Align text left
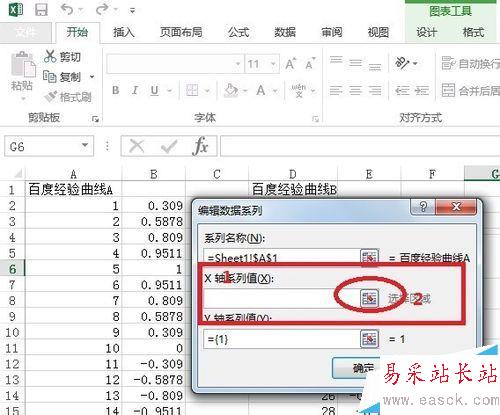This screenshot has width=500, height=415. pyautogui.click(x=336, y=90)
